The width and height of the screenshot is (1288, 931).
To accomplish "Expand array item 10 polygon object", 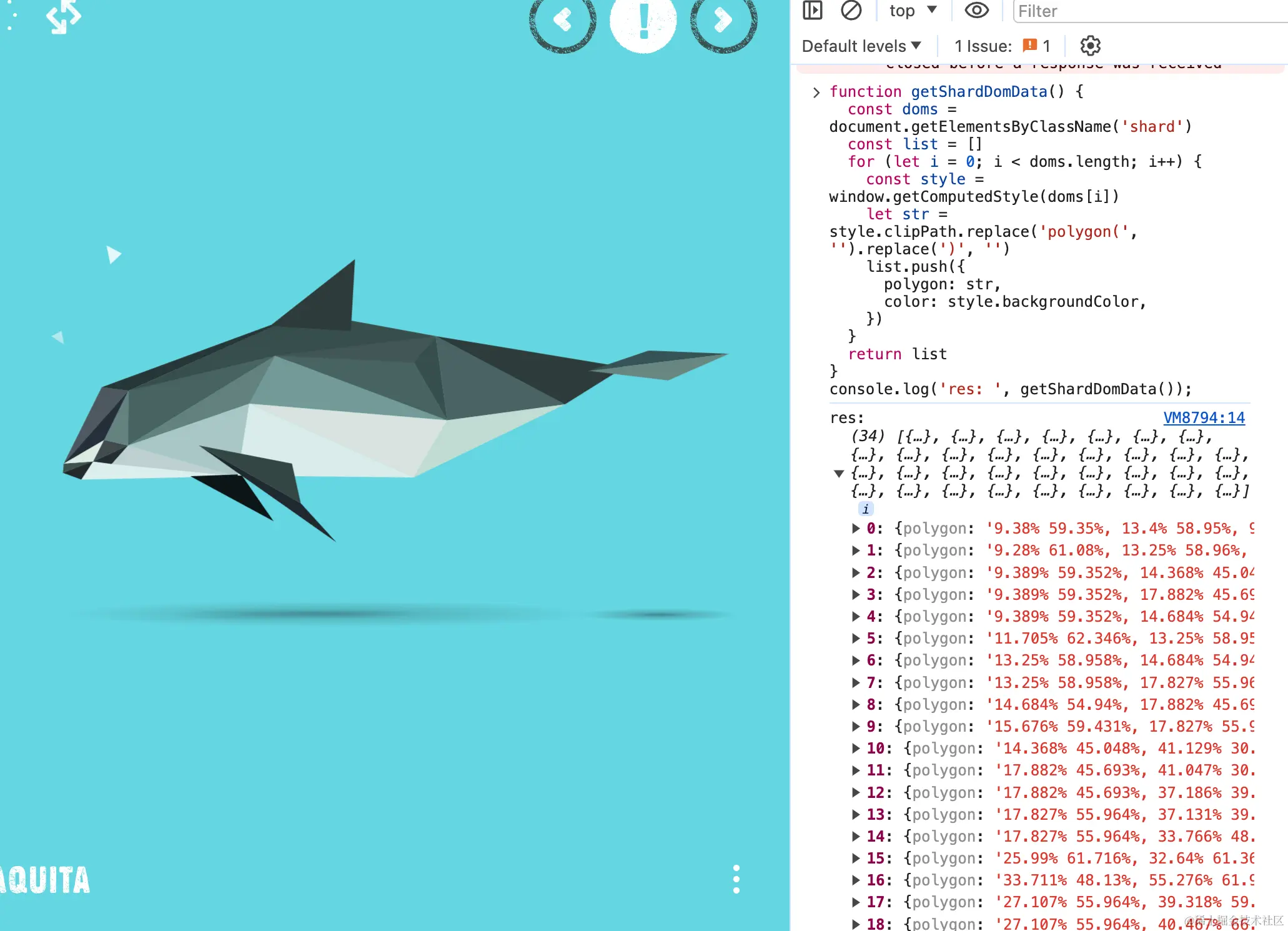I will tap(856, 749).
